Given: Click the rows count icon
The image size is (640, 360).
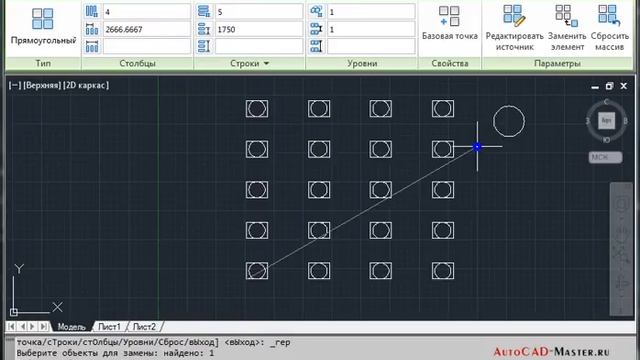Looking at the screenshot, I should (204, 11).
